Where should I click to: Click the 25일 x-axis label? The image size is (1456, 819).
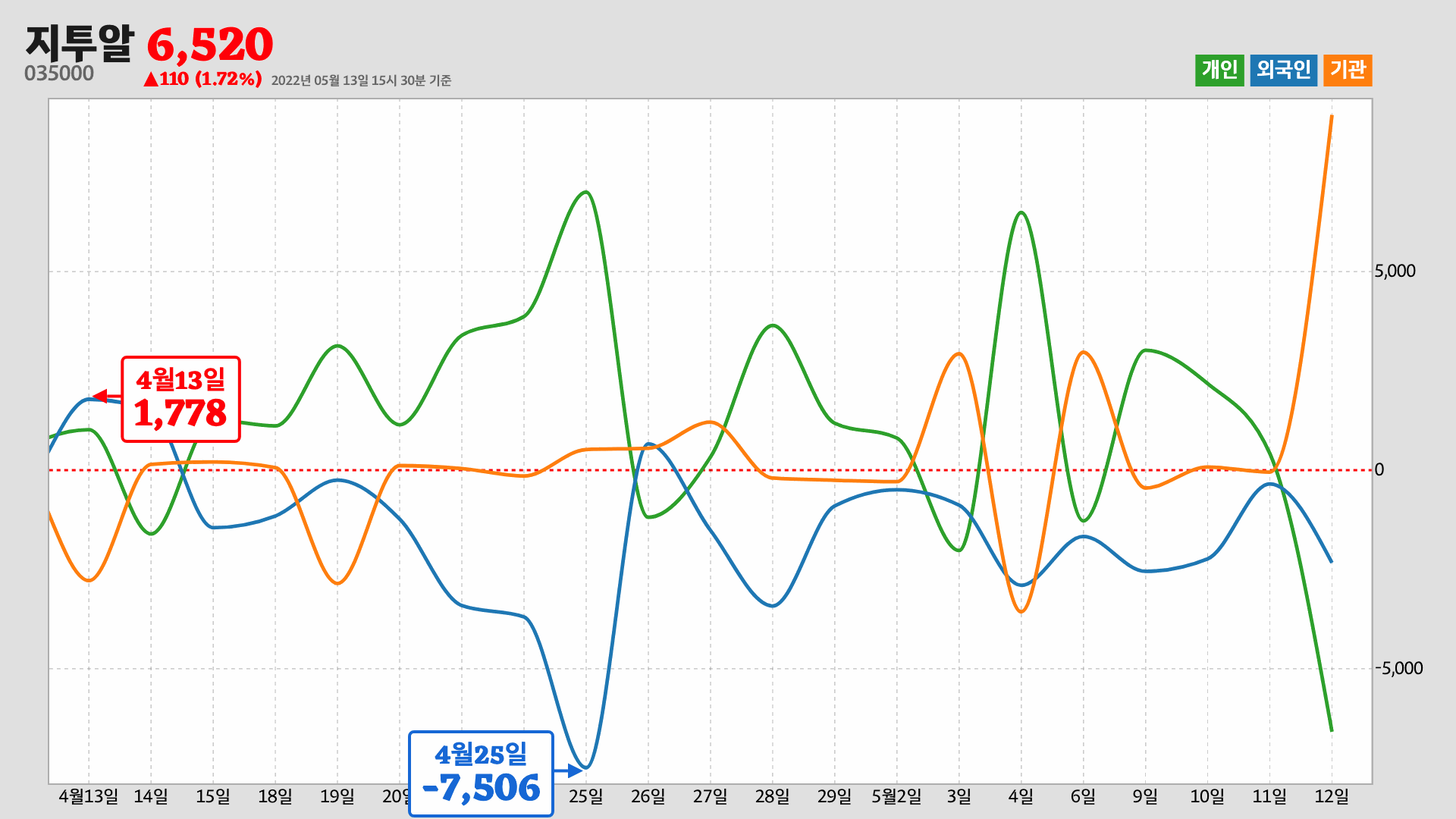tap(586, 796)
